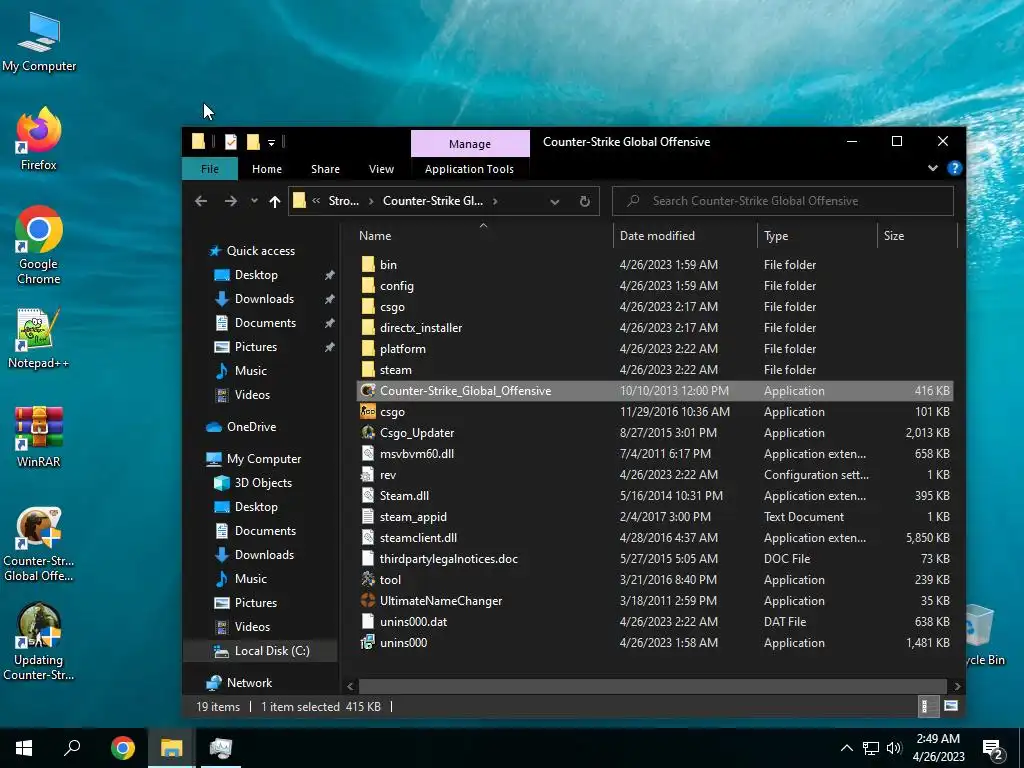Click the tool application gear icon

pyautogui.click(x=368, y=579)
